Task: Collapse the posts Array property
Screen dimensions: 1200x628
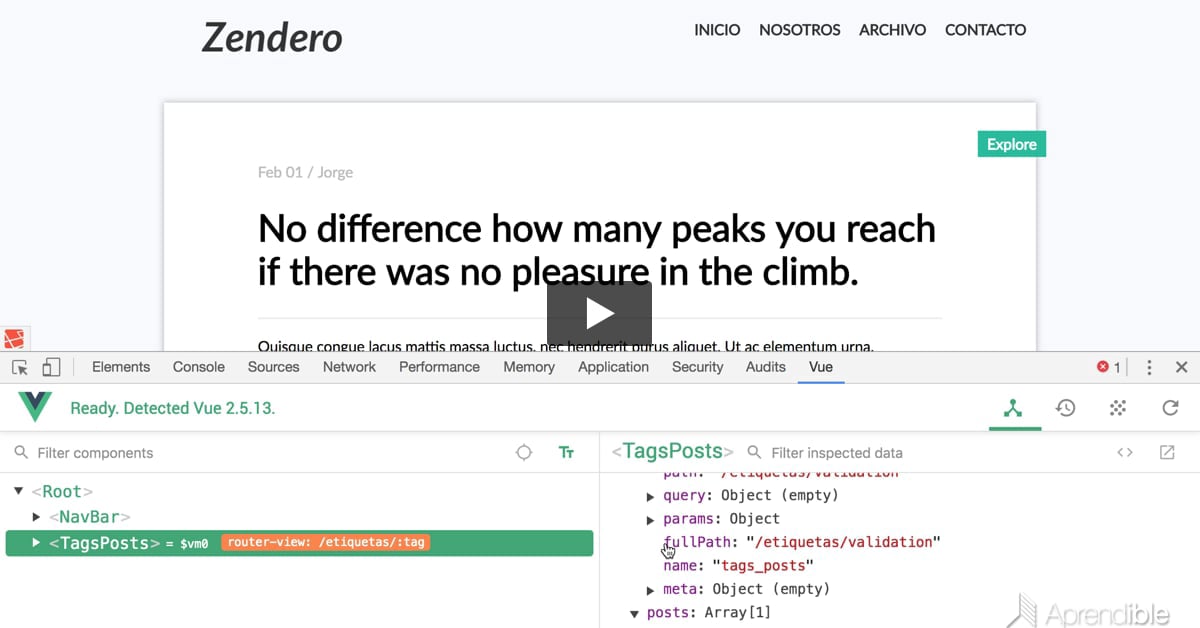Action: (x=634, y=613)
